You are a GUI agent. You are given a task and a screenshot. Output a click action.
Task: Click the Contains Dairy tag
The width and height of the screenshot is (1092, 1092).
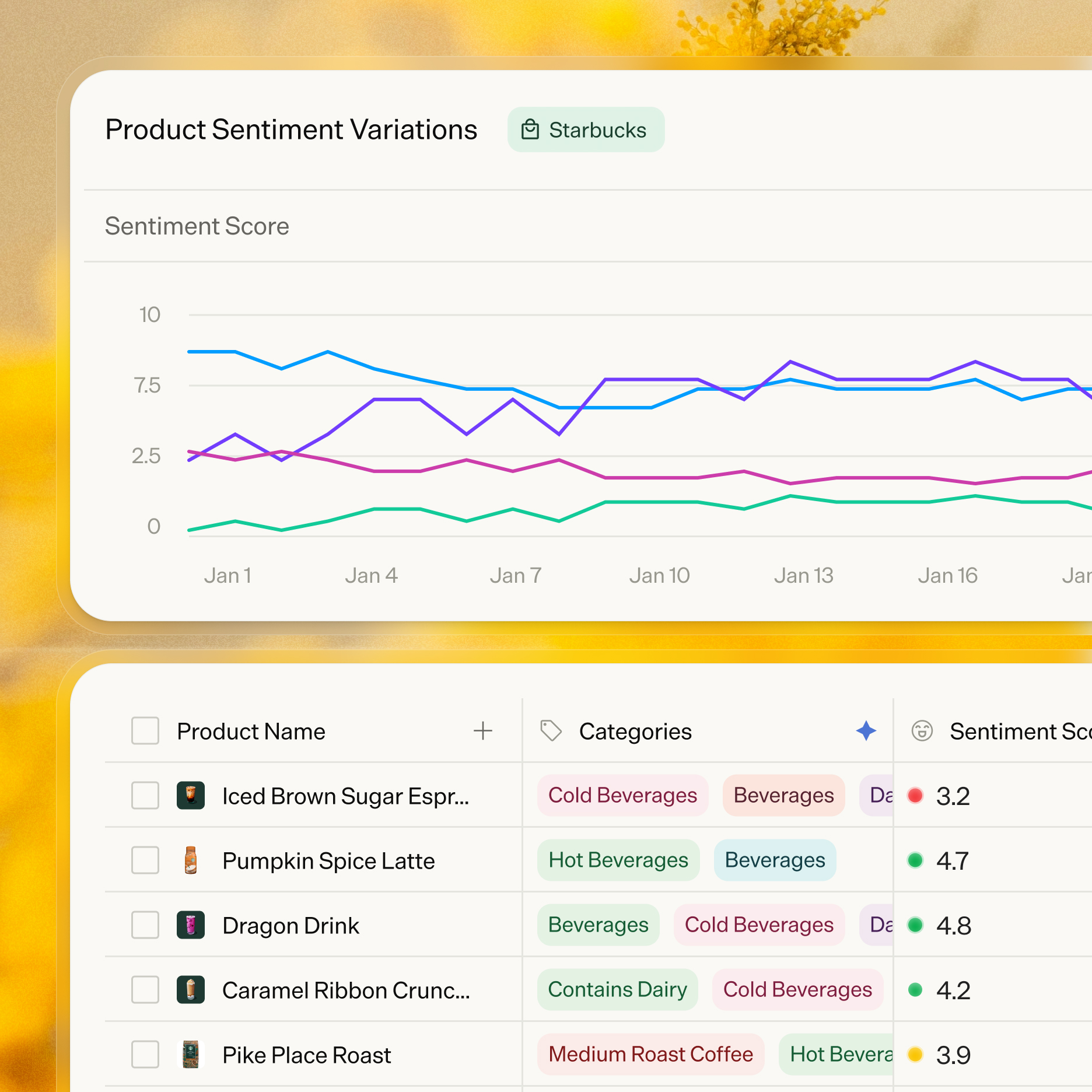tap(618, 990)
